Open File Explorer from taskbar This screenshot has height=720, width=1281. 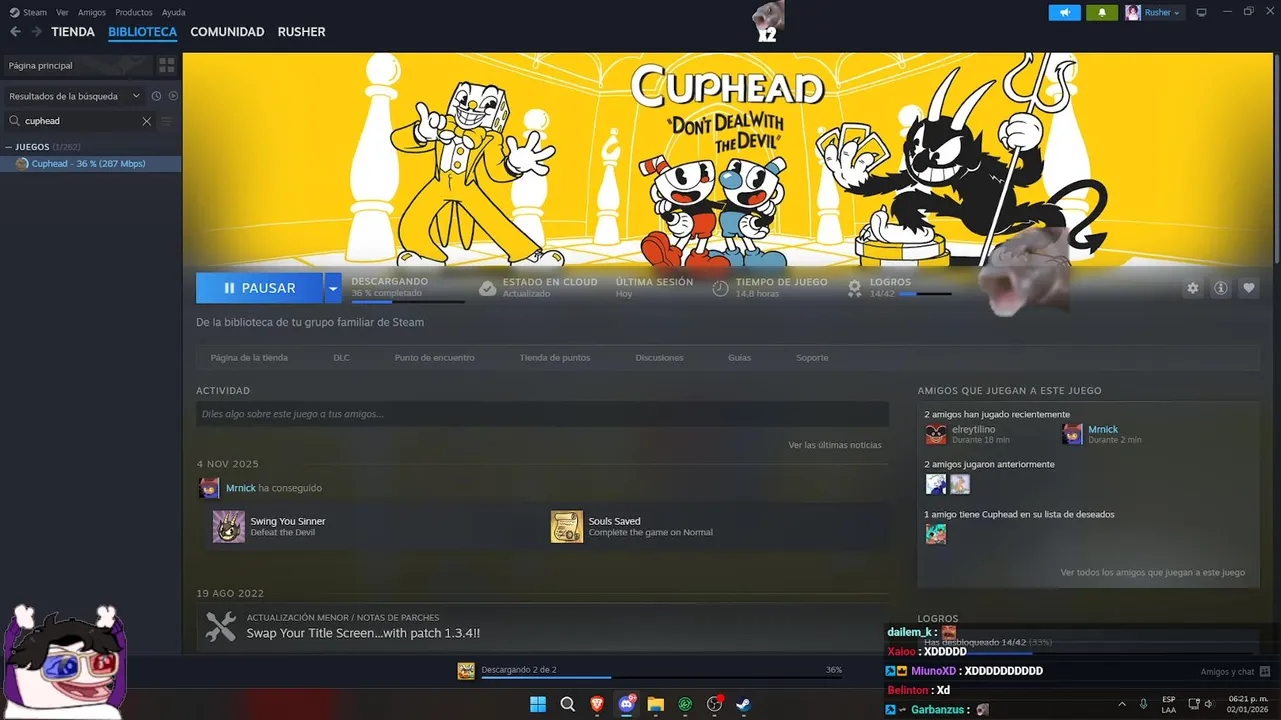(x=656, y=704)
